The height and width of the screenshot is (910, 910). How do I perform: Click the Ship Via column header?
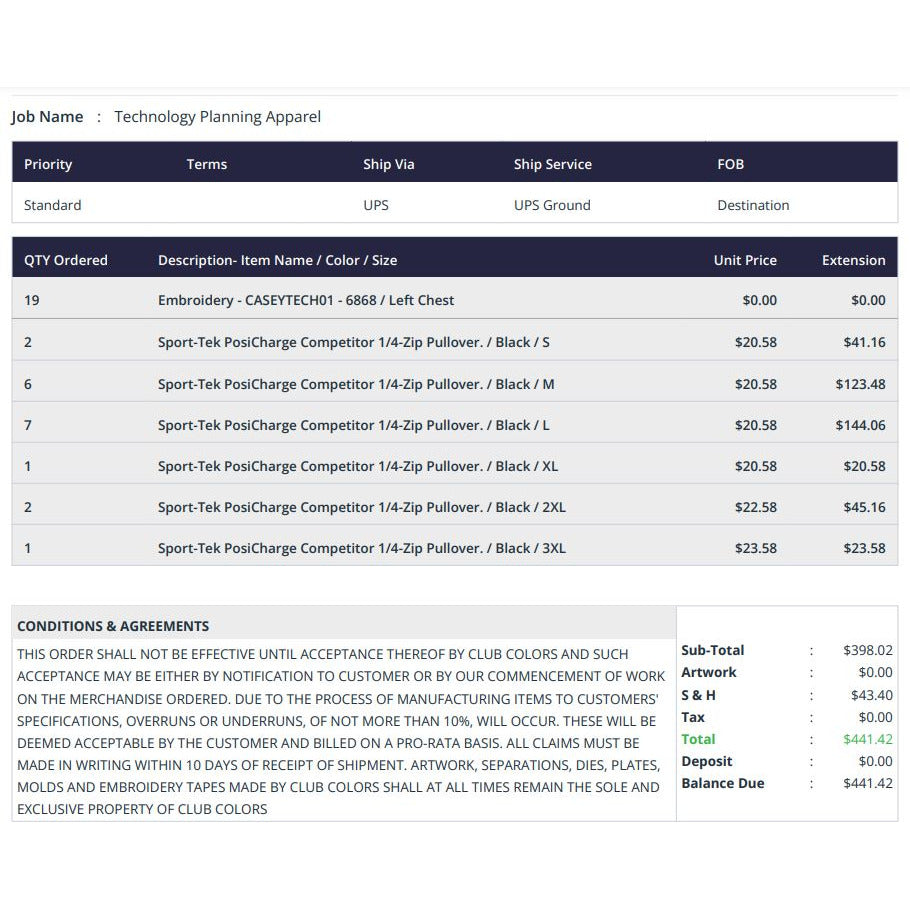(x=389, y=164)
